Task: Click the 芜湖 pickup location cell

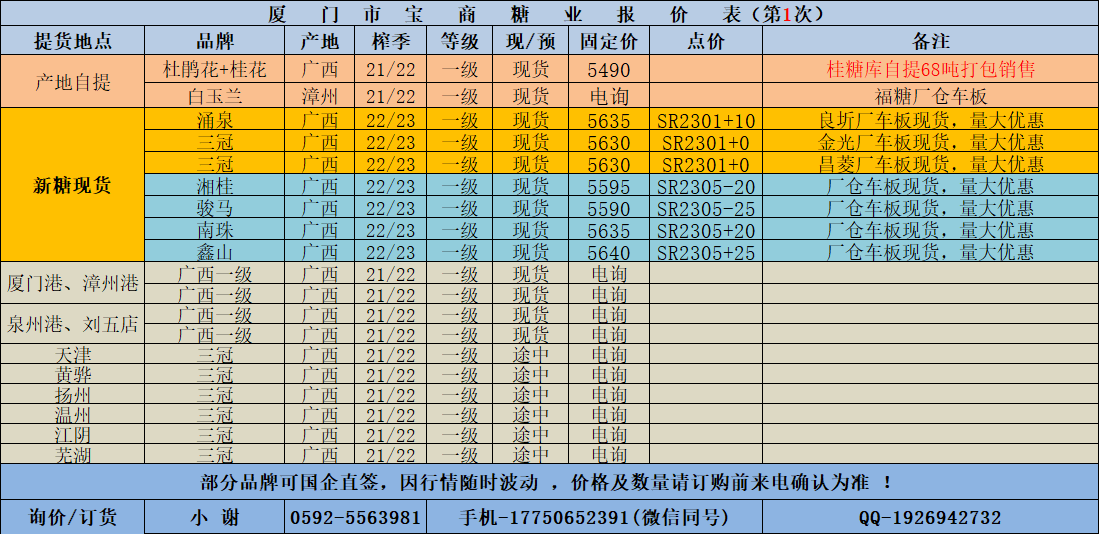Action: [73, 455]
